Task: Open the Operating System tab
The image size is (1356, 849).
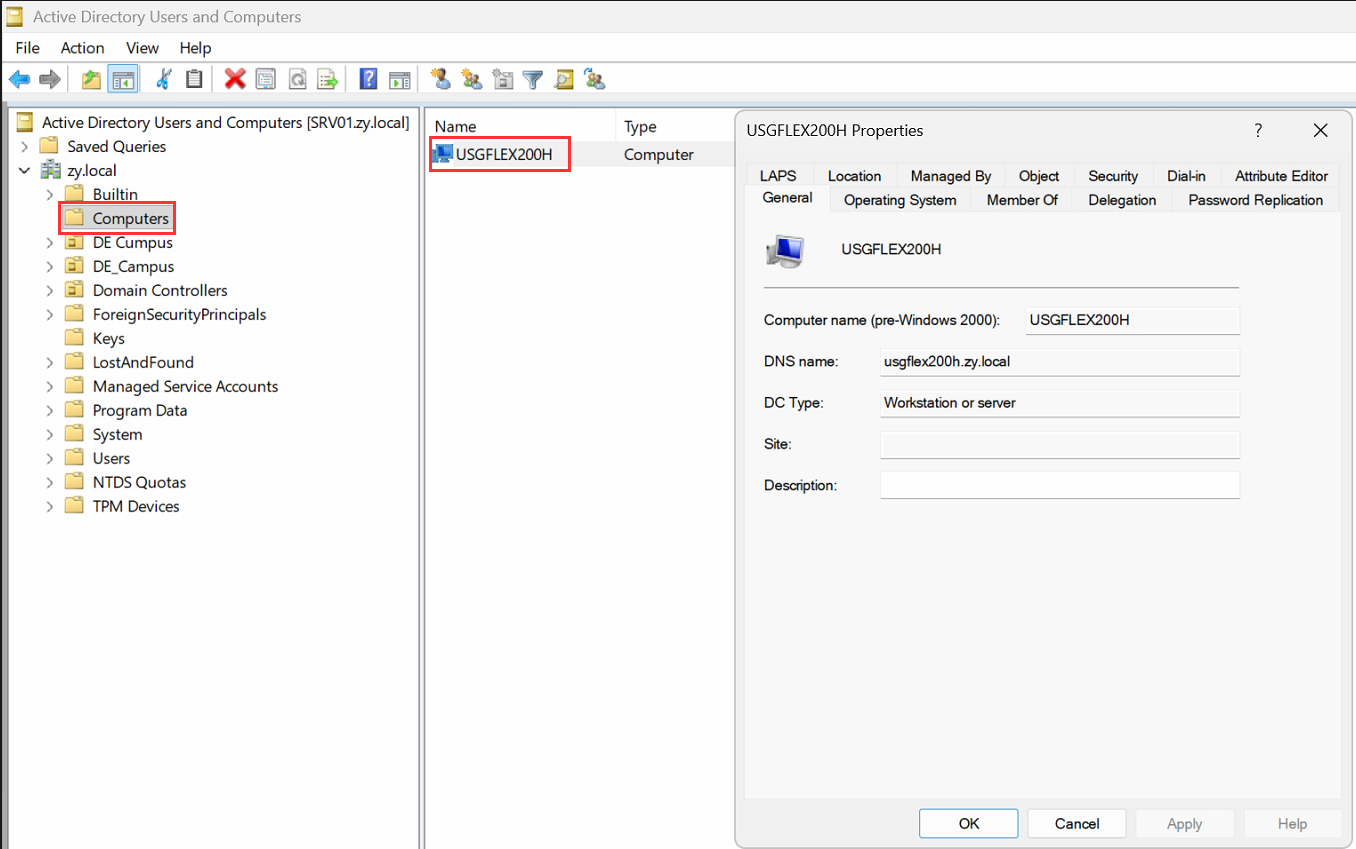Action: click(x=900, y=200)
